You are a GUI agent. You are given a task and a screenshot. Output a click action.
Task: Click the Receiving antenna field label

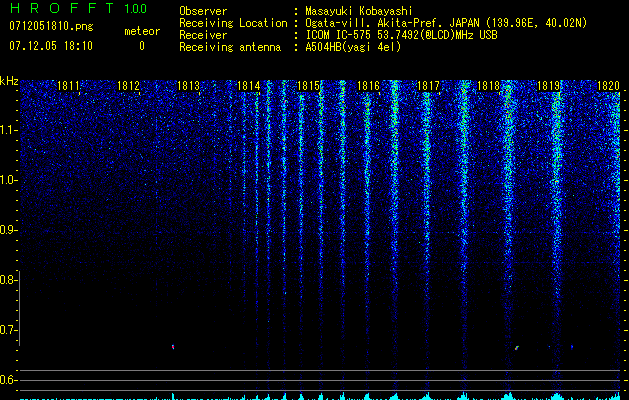230,47
